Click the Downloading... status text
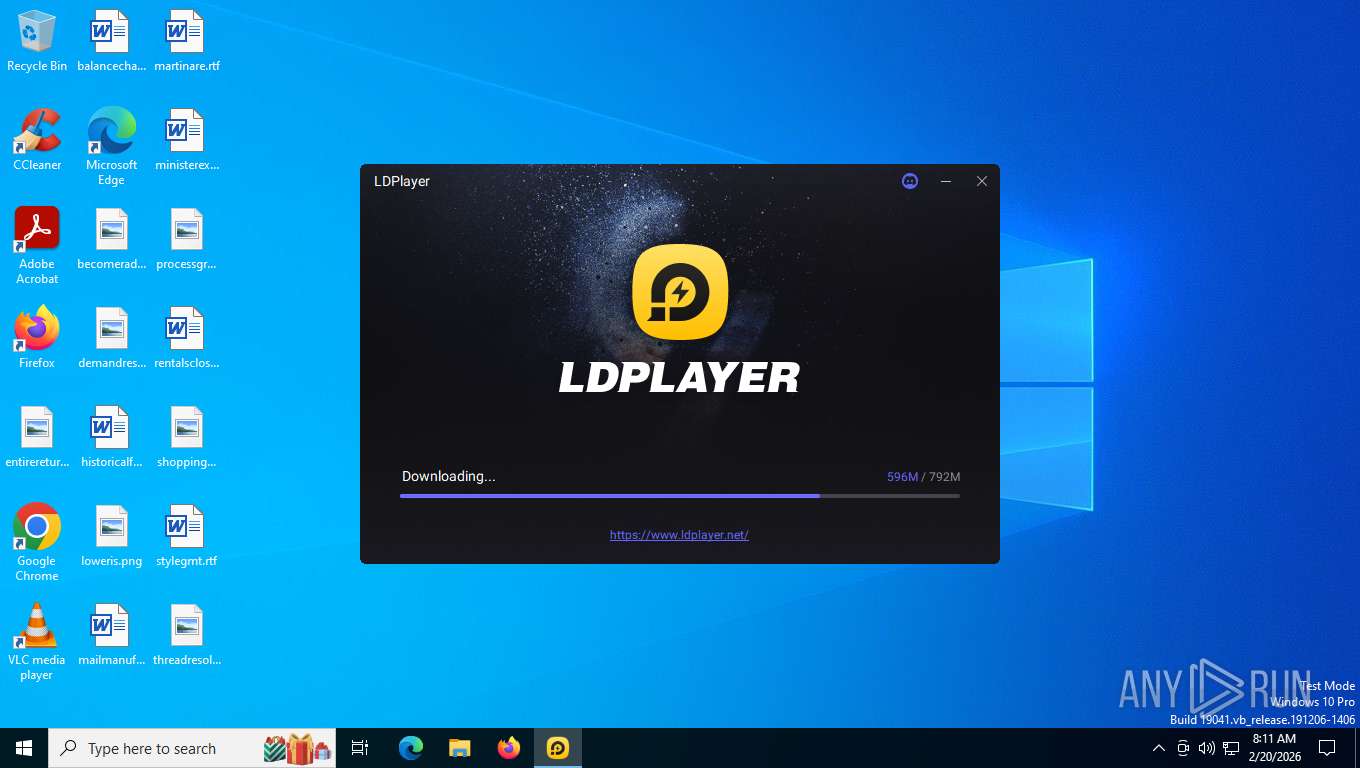1360x768 pixels. (x=448, y=476)
